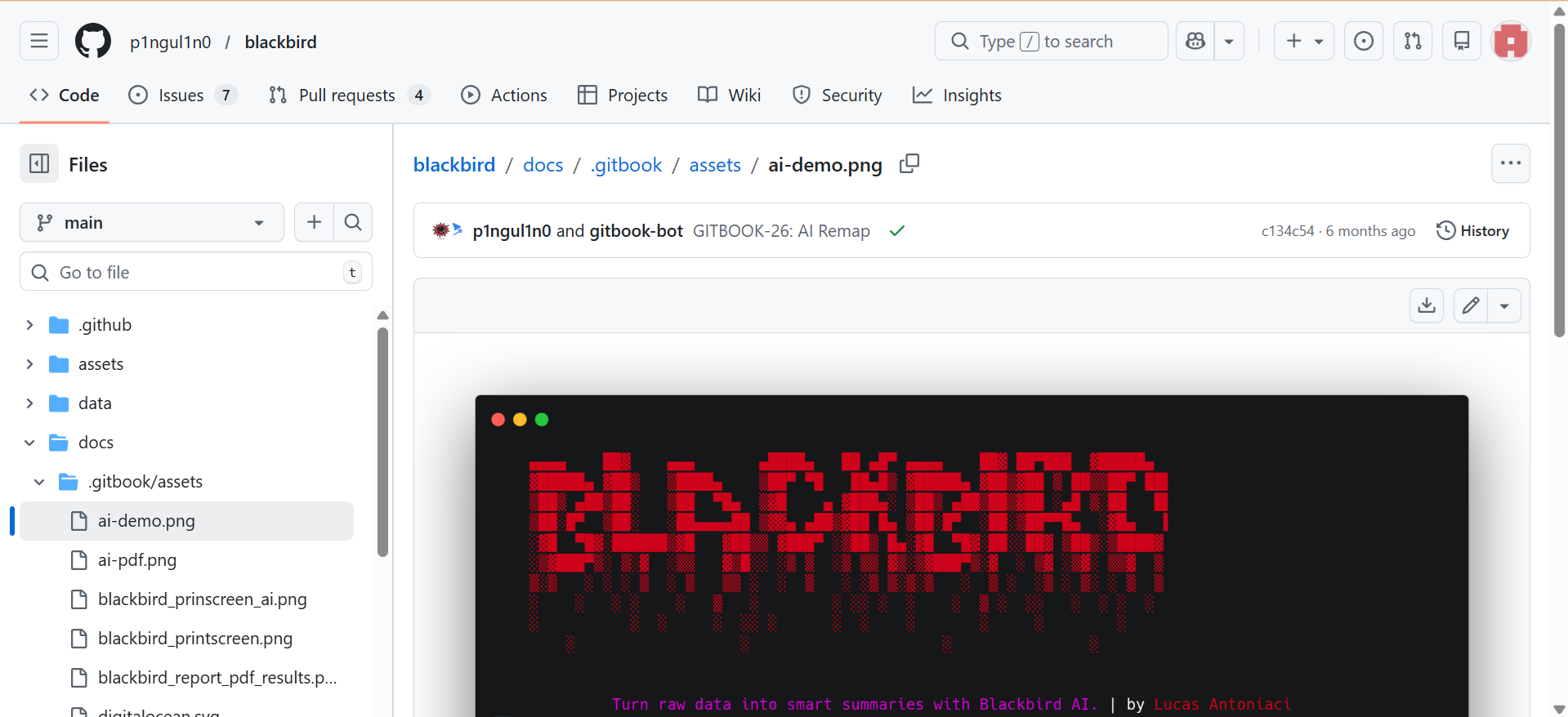Switch to the Security tab

tap(838, 96)
